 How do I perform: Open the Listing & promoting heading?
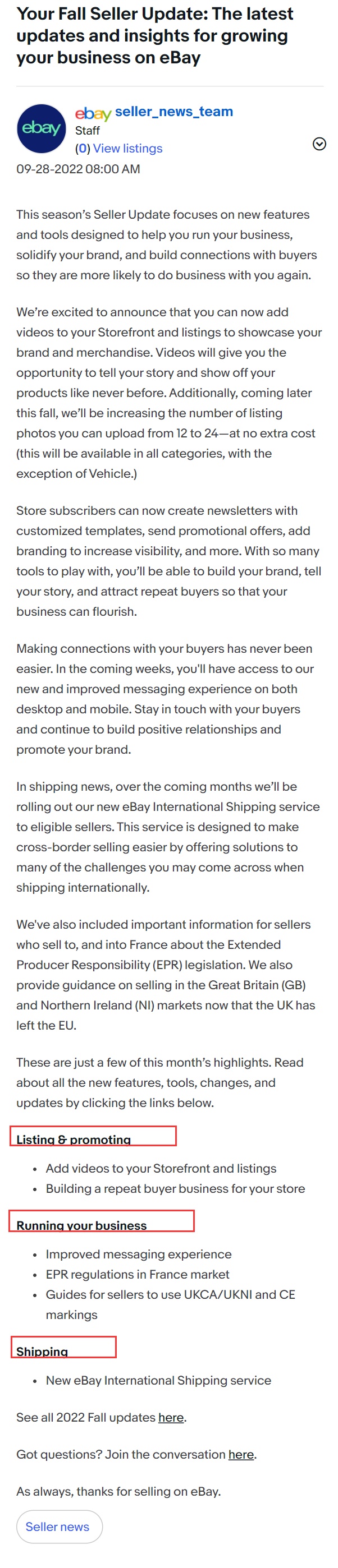[74, 1139]
